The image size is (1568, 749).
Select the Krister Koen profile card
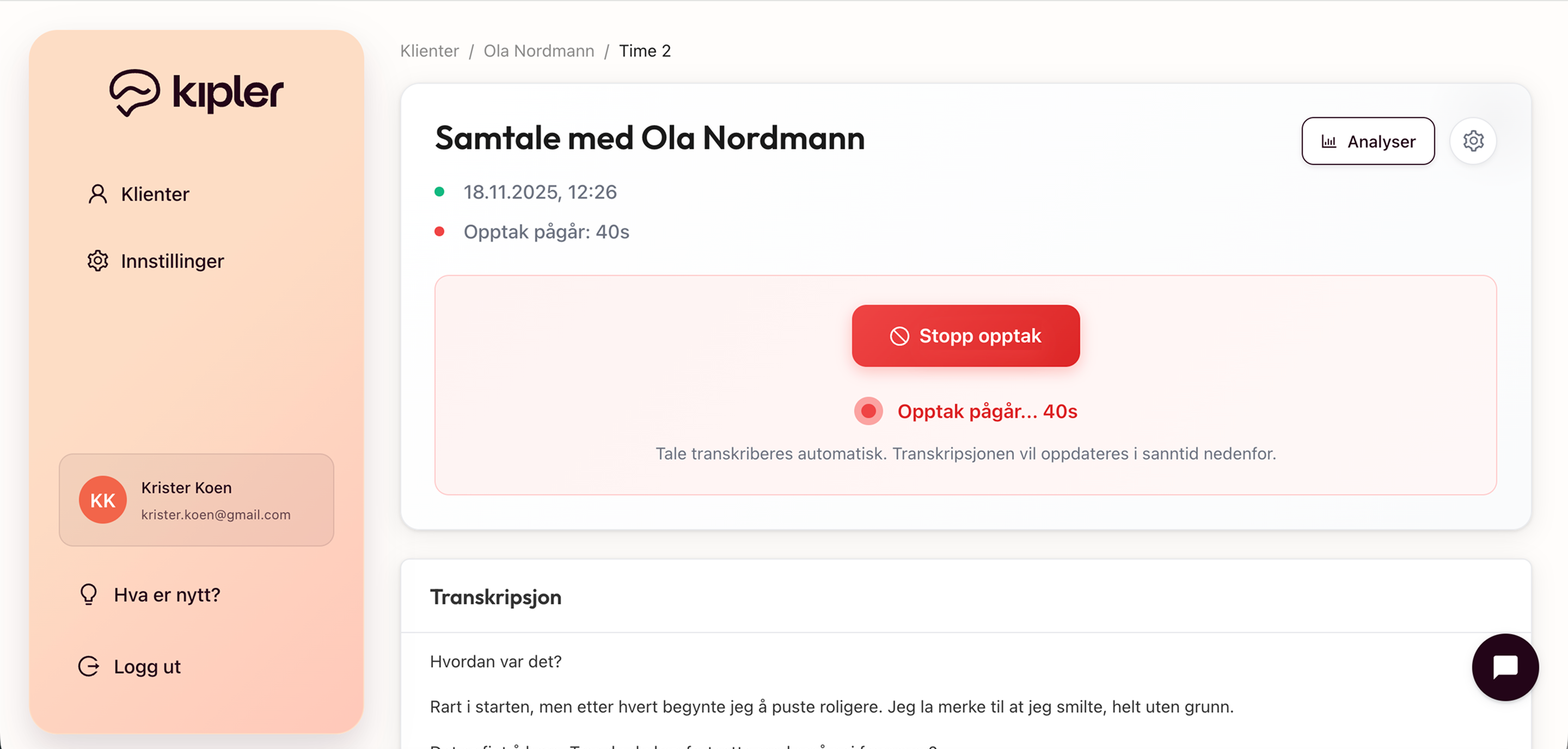[x=196, y=500]
